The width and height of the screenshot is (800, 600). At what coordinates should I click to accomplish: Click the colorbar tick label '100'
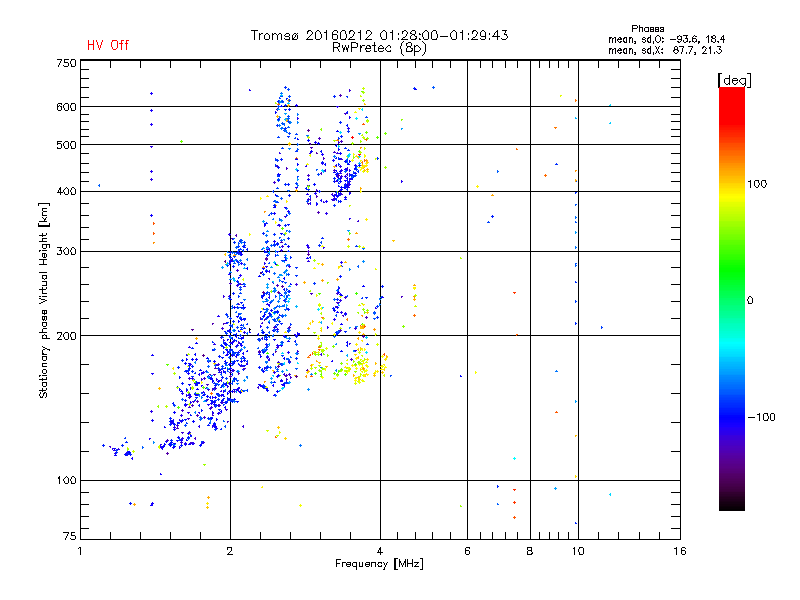click(x=757, y=184)
